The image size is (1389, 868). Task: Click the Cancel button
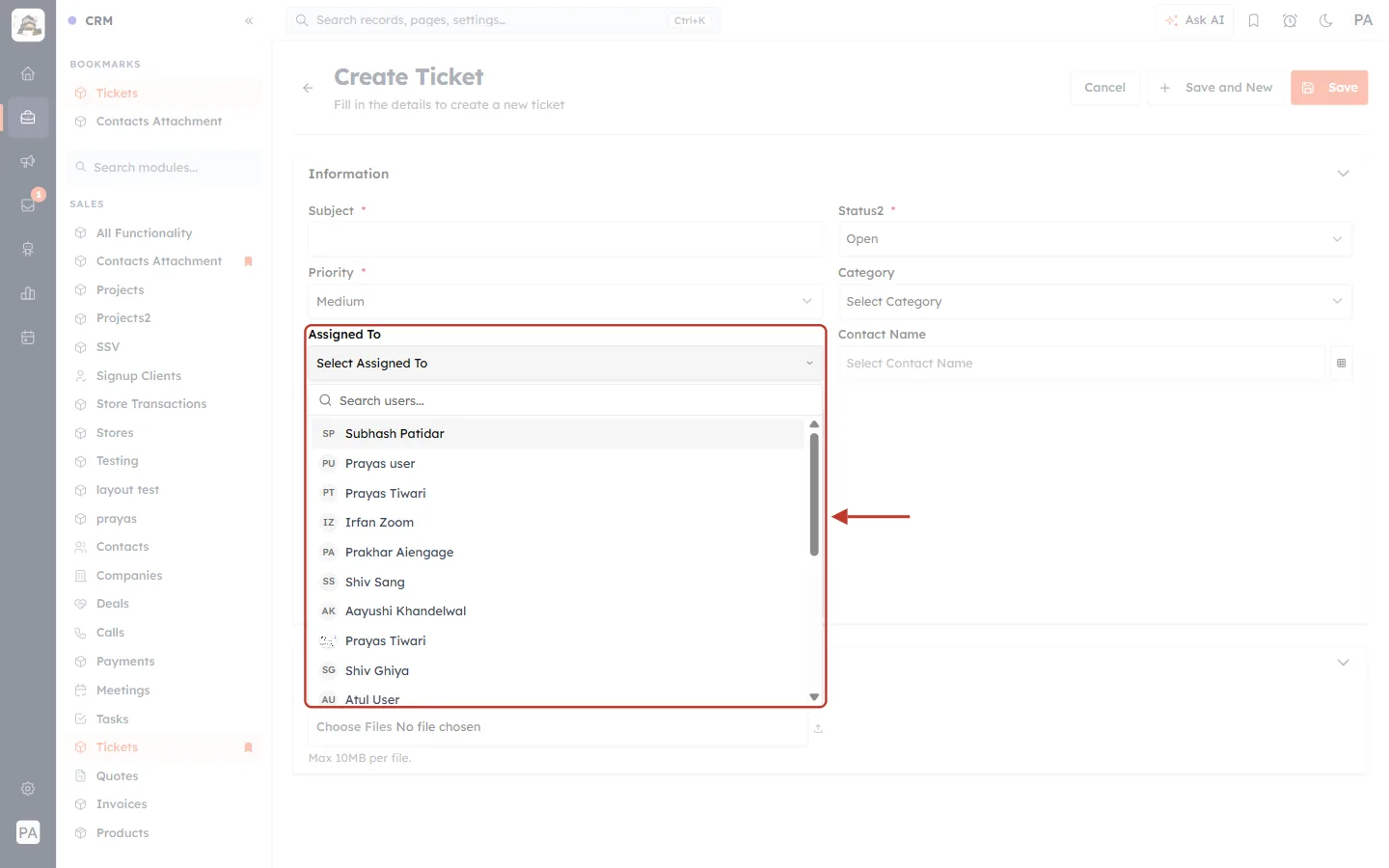coord(1104,88)
